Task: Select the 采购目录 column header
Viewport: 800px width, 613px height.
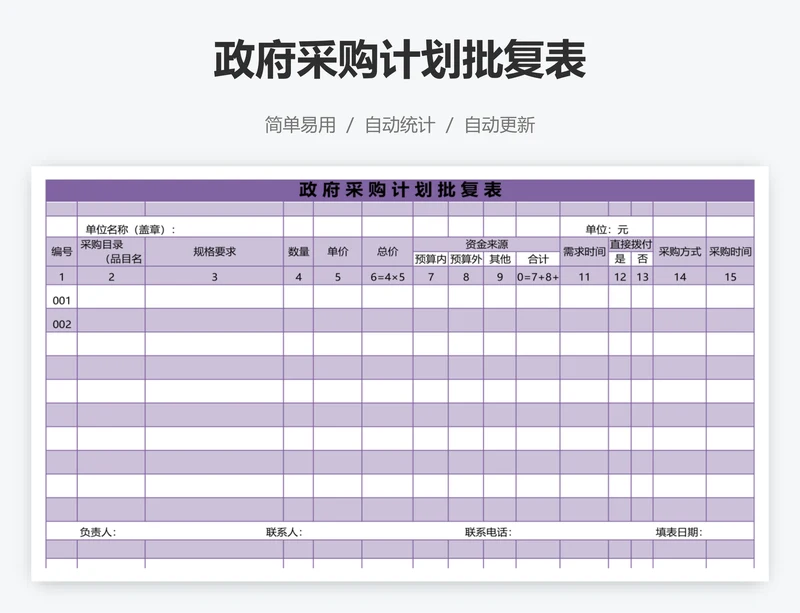Action: point(111,252)
